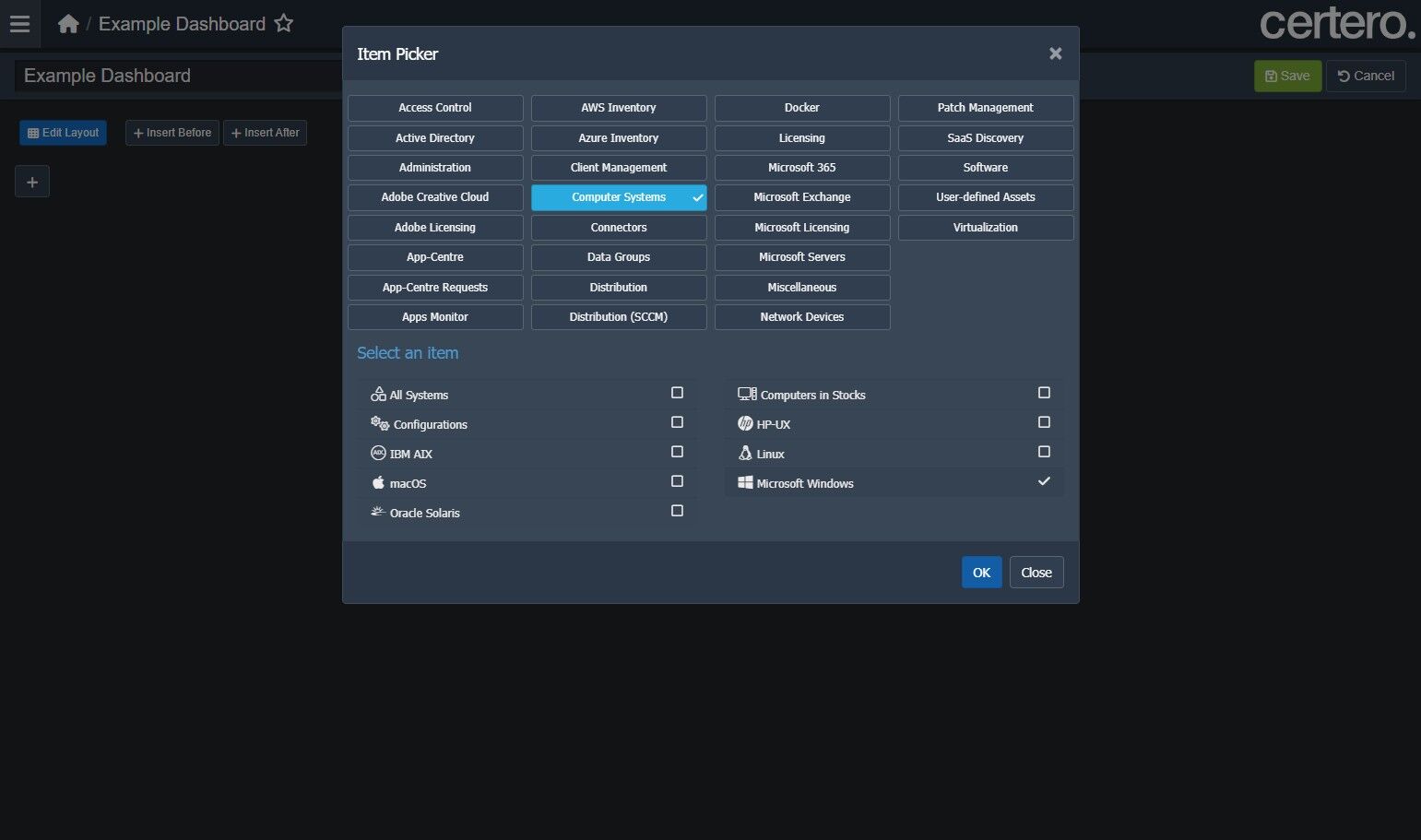Cancel dashboard editing
This screenshot has height=840, width=1421.
[x=1366, y=77]
